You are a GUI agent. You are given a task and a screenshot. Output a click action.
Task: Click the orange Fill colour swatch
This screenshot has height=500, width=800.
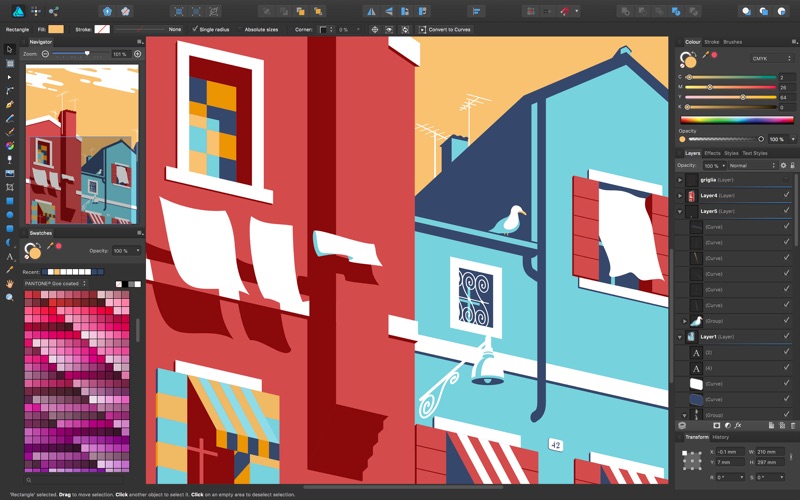click(56, 29)
